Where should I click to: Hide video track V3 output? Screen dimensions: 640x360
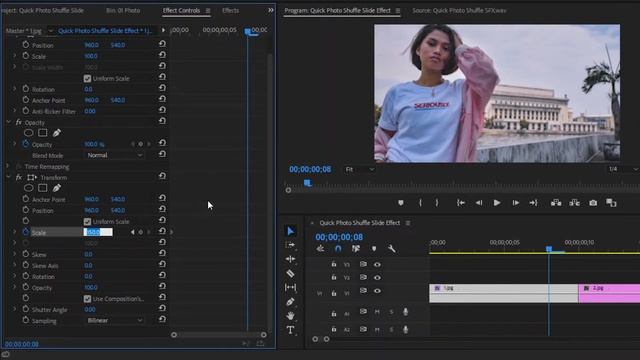pos(377,264)
